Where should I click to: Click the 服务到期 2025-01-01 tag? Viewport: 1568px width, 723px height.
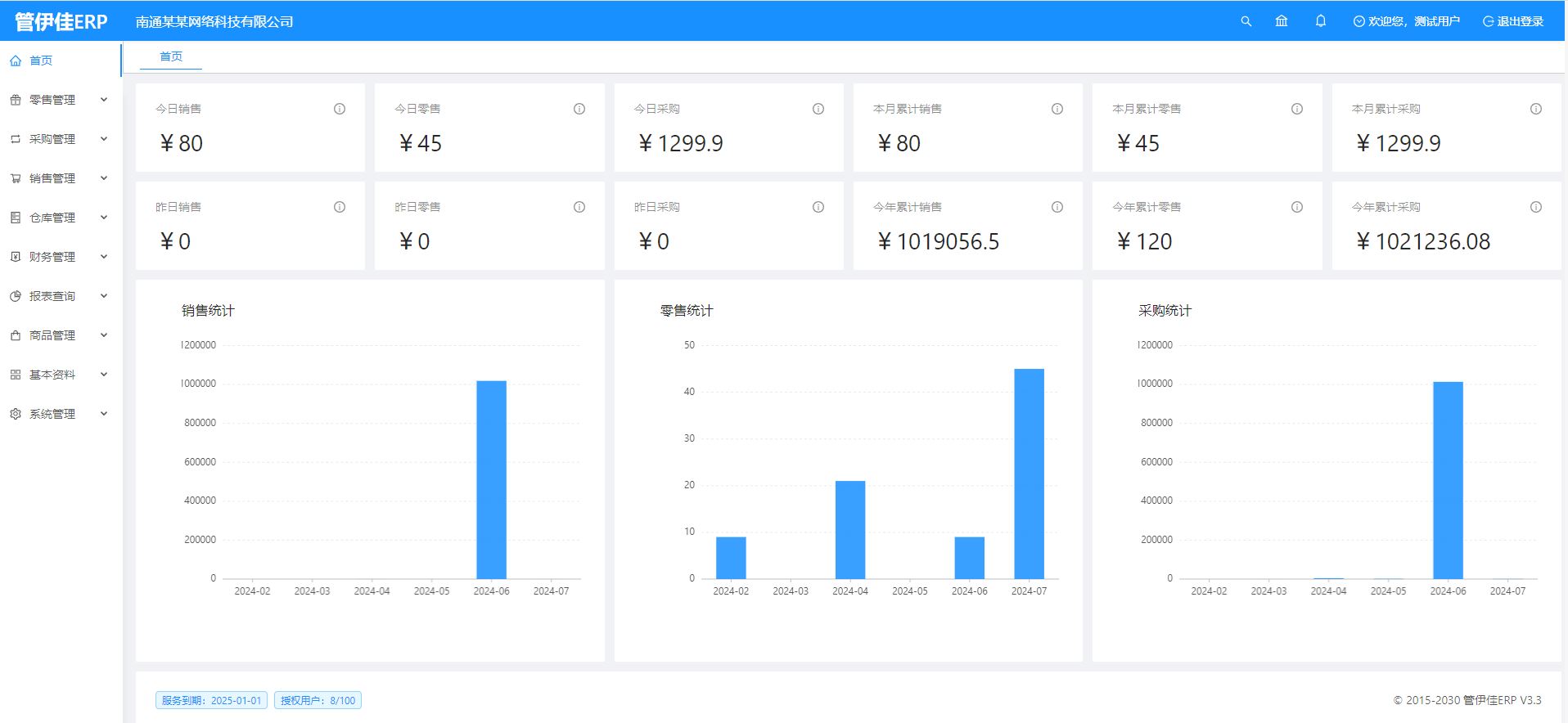click(211, 700)
